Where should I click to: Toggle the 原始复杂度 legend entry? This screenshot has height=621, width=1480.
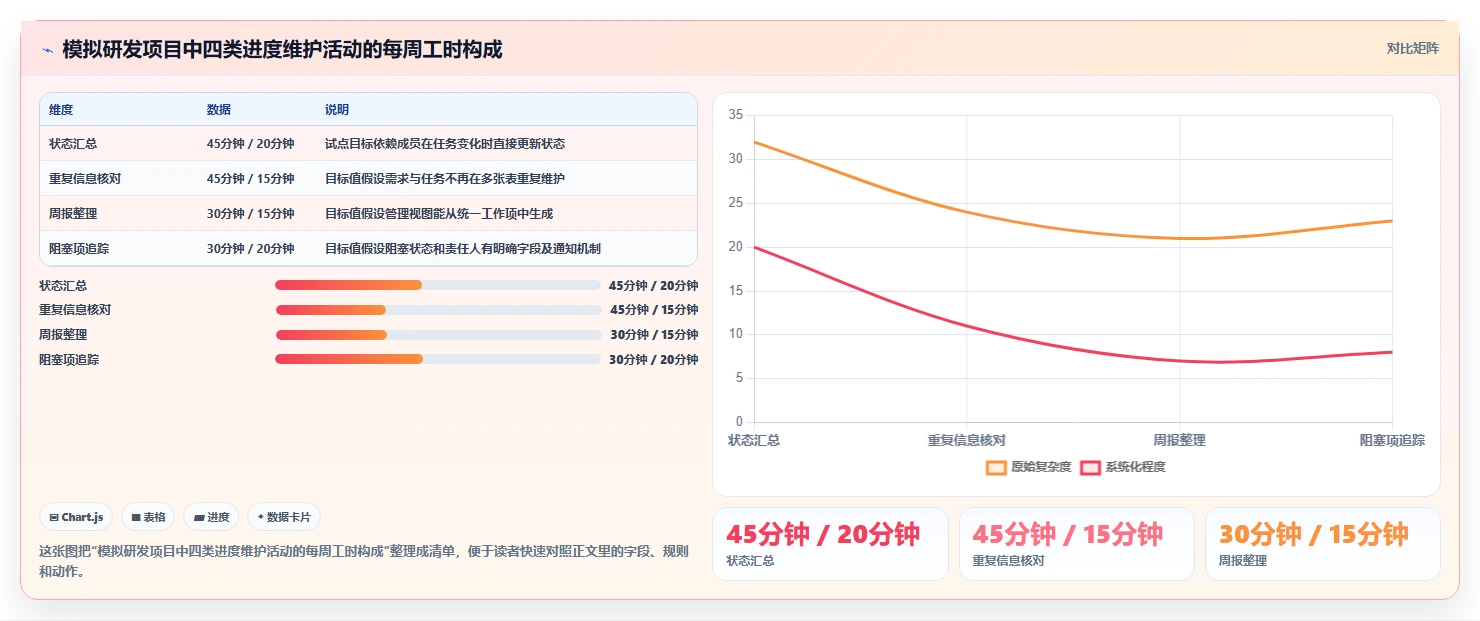tap(1028, 467)
